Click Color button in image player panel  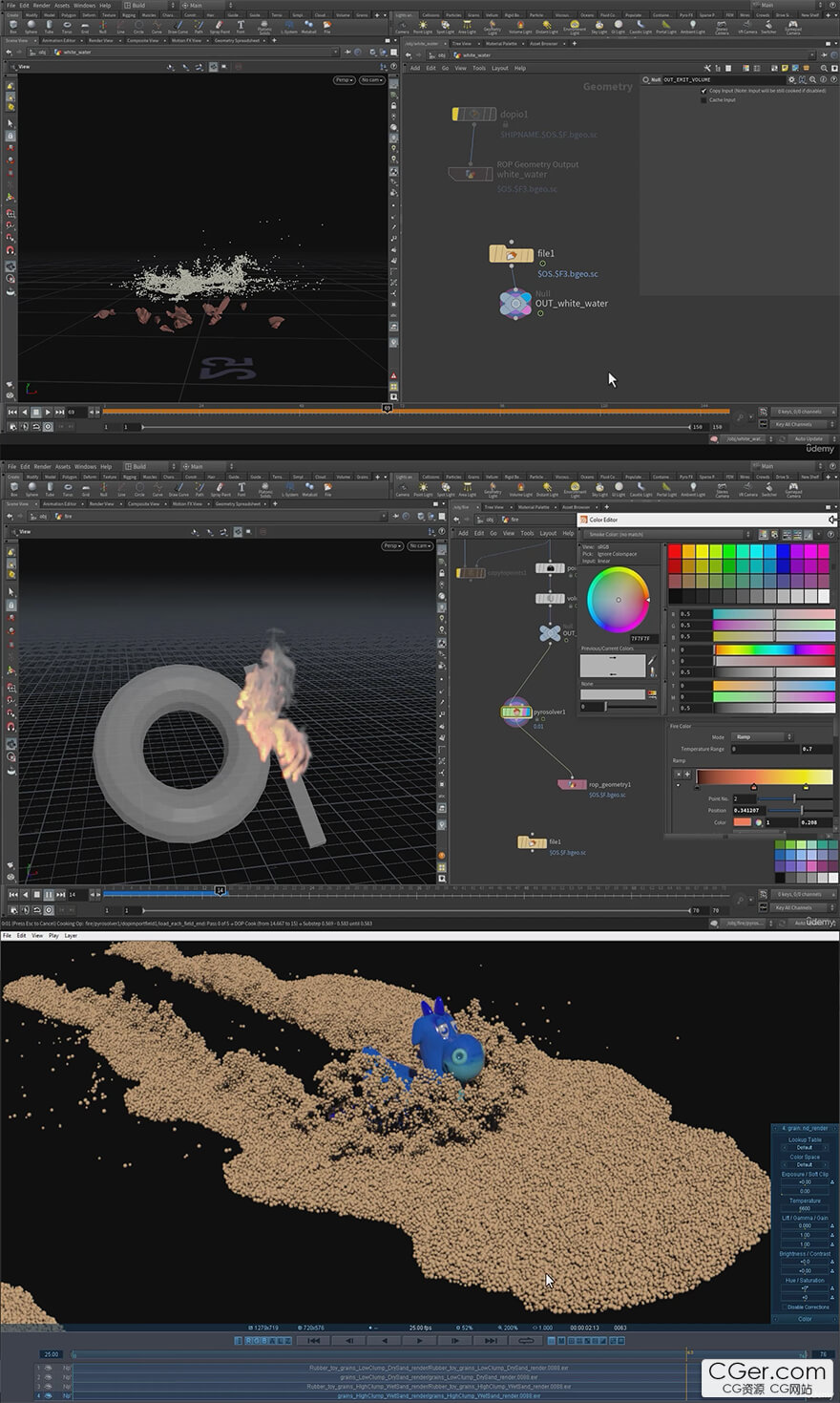(x=805, y=1319)
